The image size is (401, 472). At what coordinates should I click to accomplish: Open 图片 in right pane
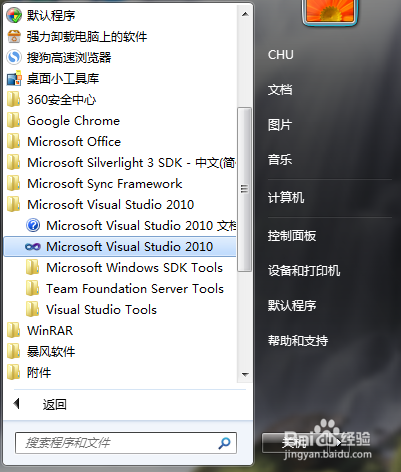[x=280, y=125]
